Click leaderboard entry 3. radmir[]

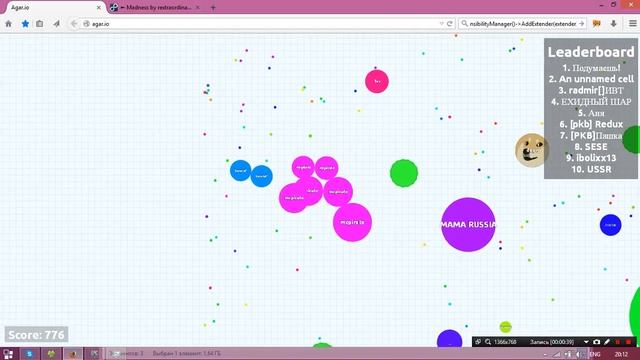(591, 90)
